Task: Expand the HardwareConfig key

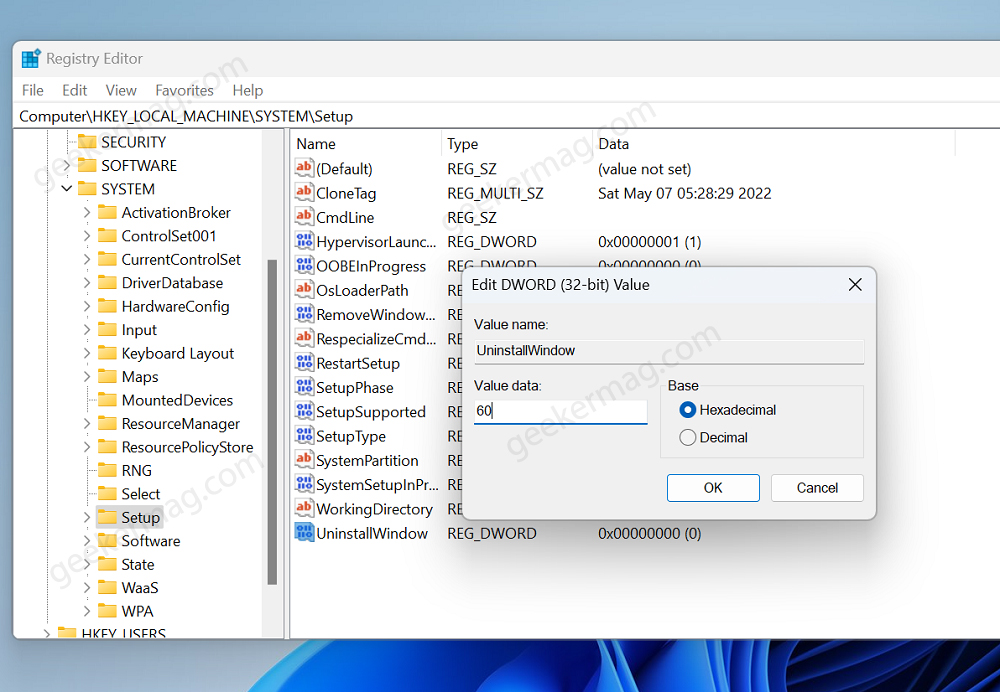Action: point(87,307)
